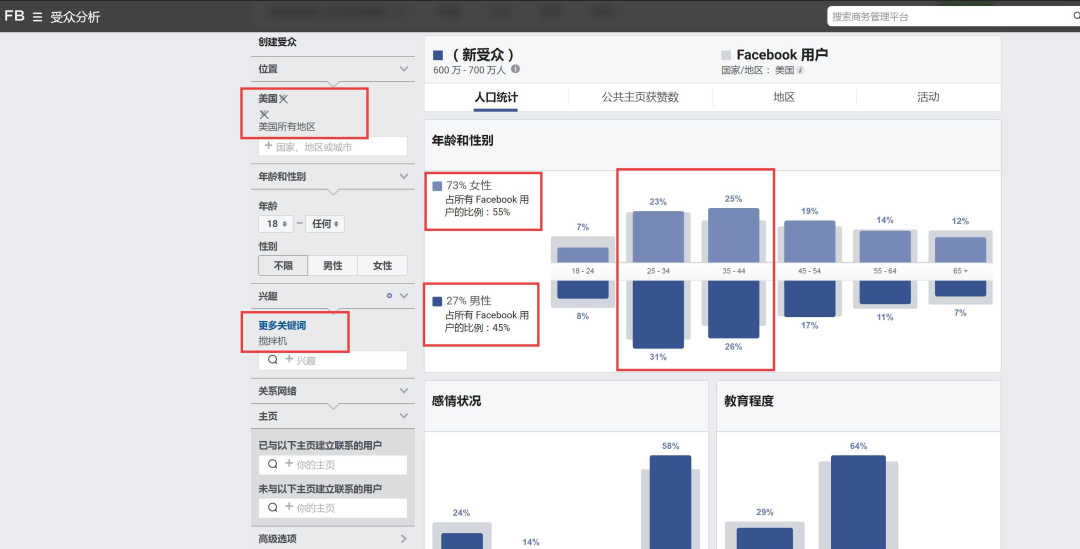The height and width of the screenshot is (549, 1080).
Task: Collapse the 主页 section chevron
Action: (x=404, y=416)
